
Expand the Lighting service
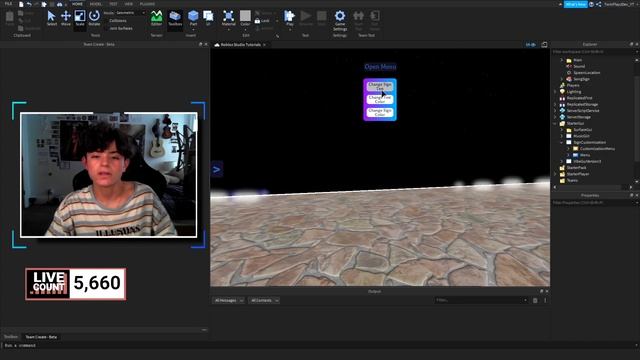pyautogui.click(x=555, y=92)
